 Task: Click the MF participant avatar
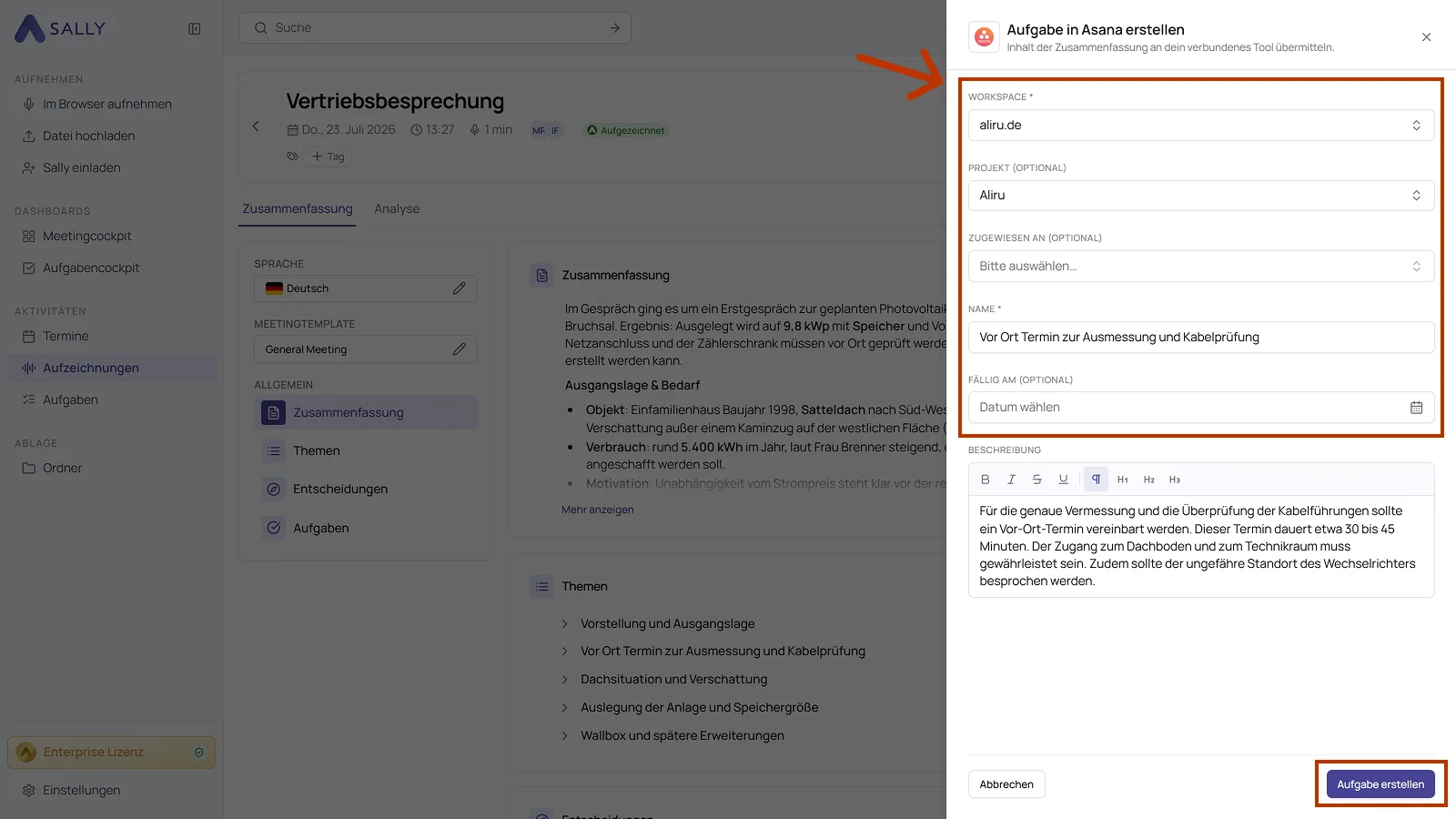coord(539,130)
